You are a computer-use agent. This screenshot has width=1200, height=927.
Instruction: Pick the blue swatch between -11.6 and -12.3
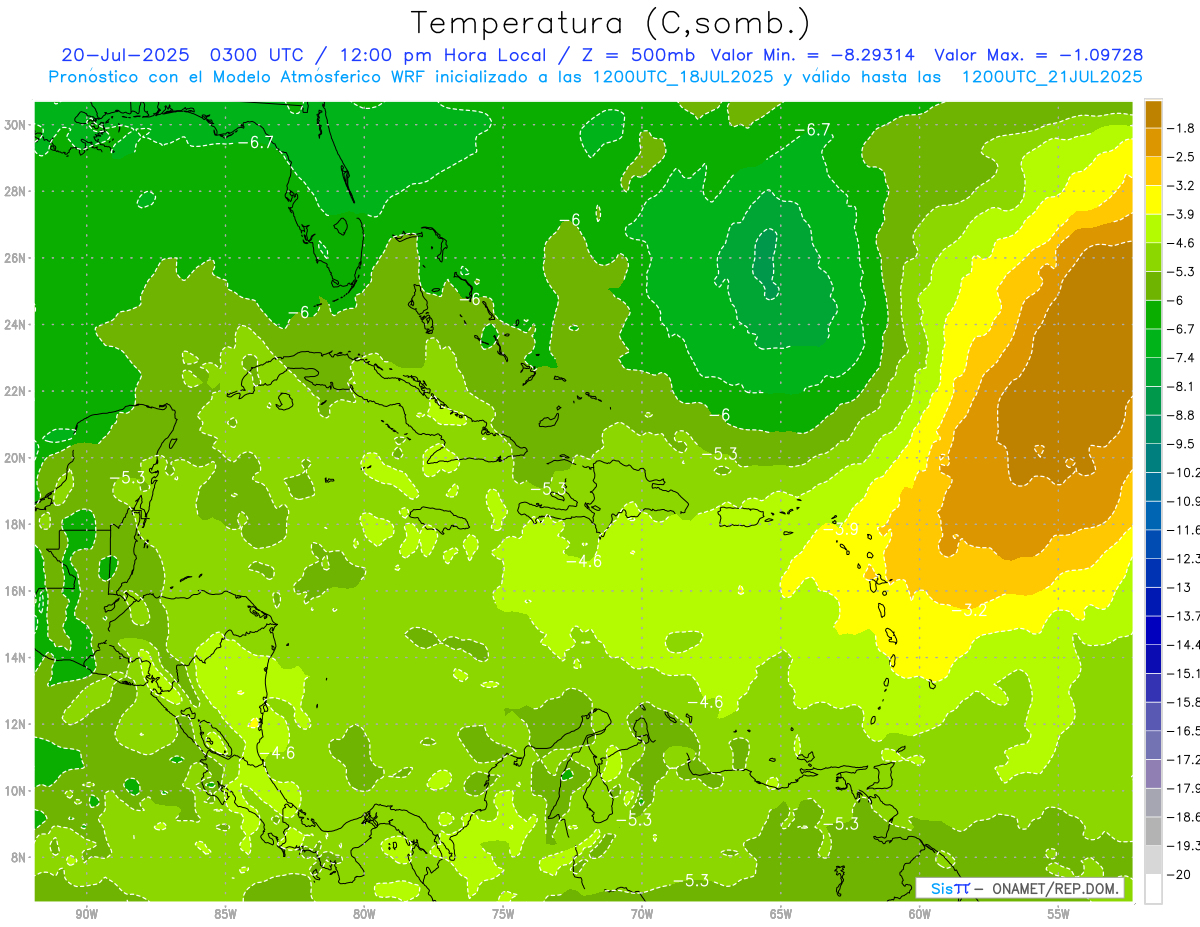pyautogui.click(x=1153, y=544)
